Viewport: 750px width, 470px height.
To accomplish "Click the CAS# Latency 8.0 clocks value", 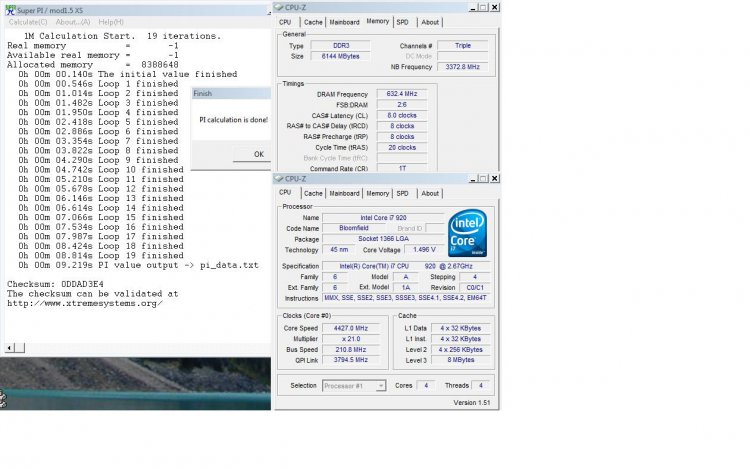I will tap(402, 116).
